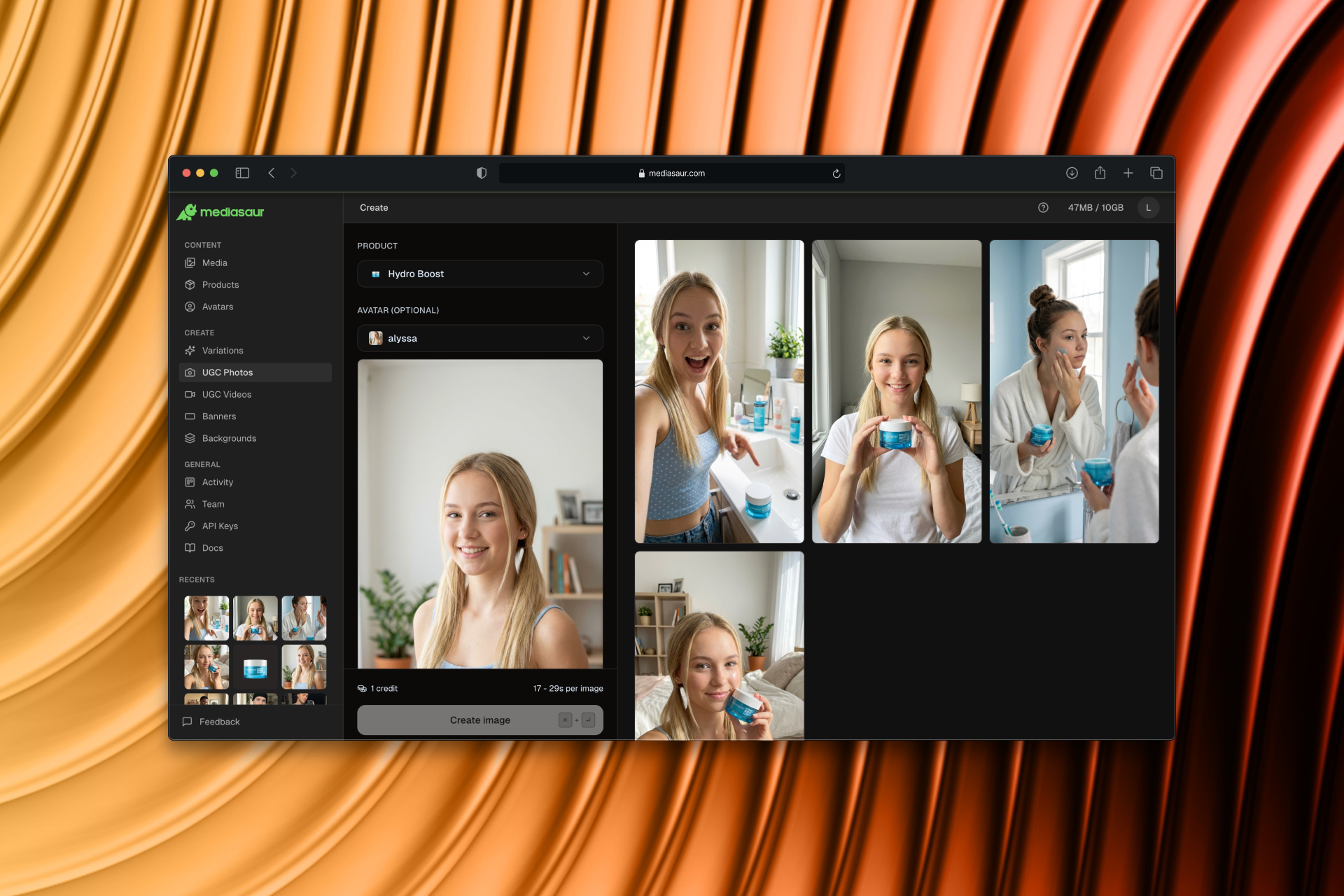Open the Safari downloads icon
The height and width of the screenshot is (896, 1344).
pos(1072,173)
